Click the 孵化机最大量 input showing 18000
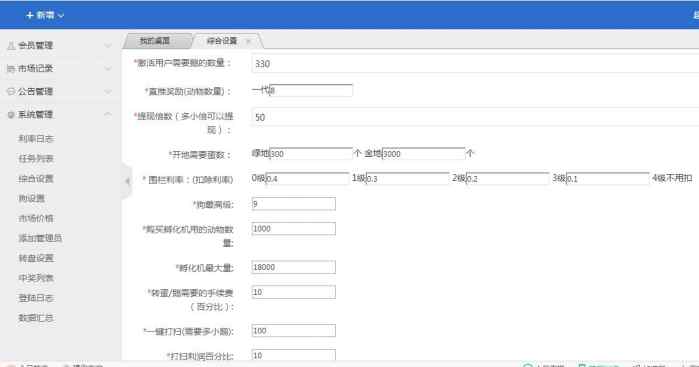The width and height of the screenshot is (699, 367). (293, 267)
